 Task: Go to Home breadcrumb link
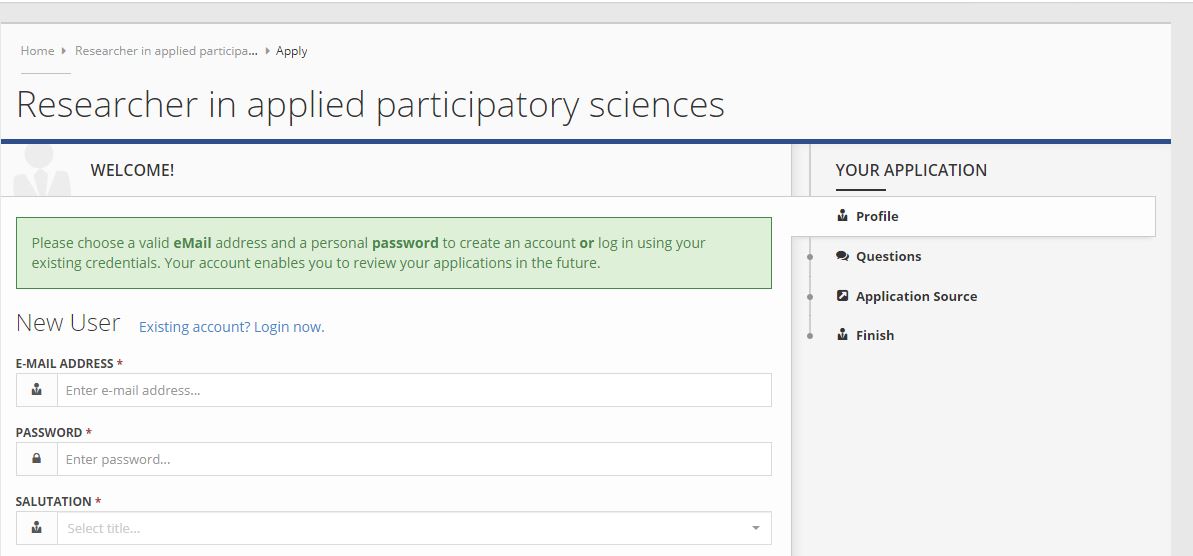[x=37, y=51]
